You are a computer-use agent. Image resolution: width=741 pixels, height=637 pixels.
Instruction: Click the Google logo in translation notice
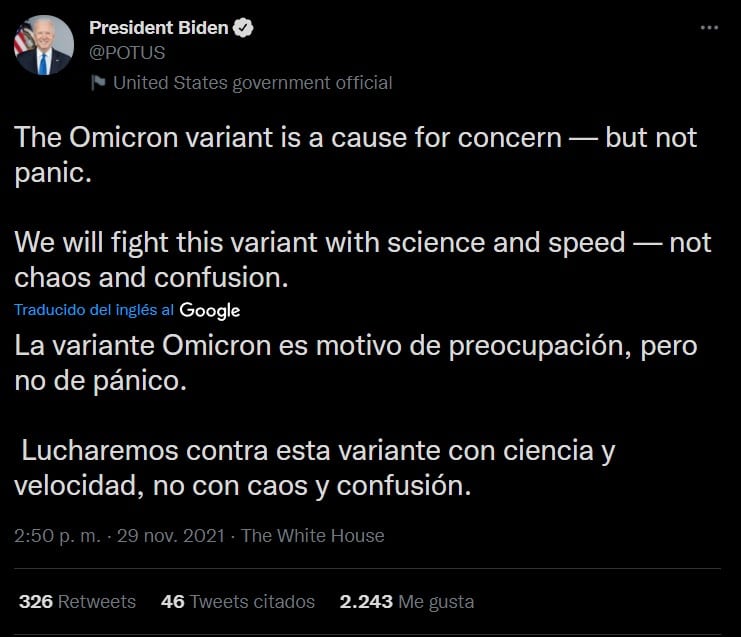pyautogui.click(x=210, y=310)
